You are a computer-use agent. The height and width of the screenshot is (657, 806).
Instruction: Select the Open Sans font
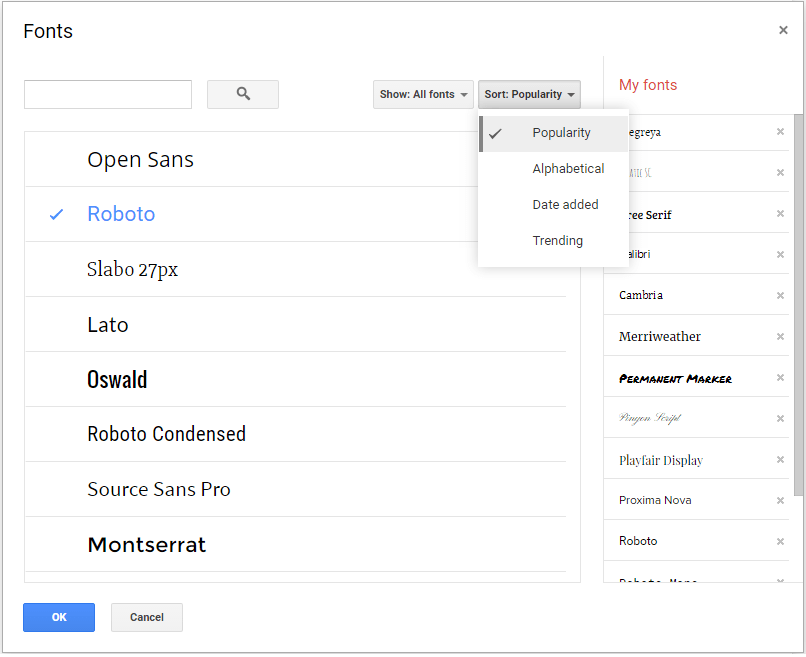point(140,159)
